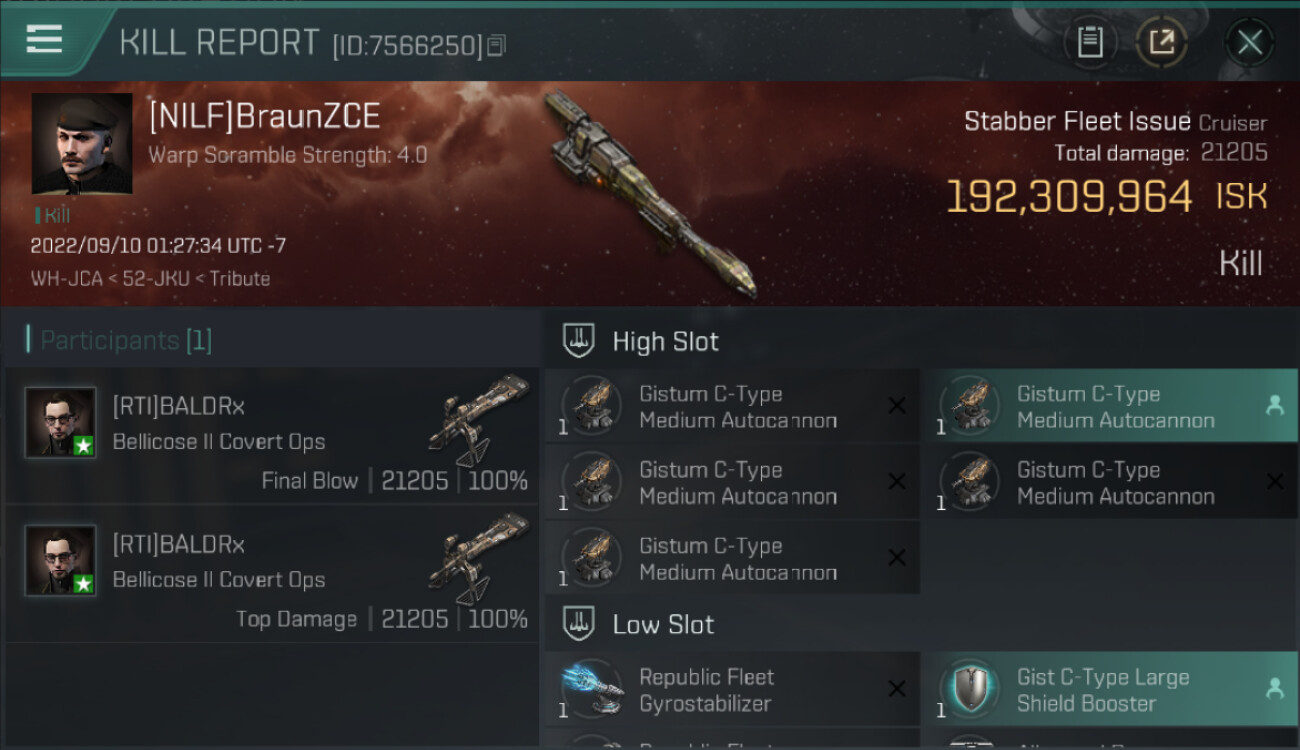Click the Republic Fleet Gyrostabilizer item
This screenshot has height=750, width=1300.
(x=732, y=689)
